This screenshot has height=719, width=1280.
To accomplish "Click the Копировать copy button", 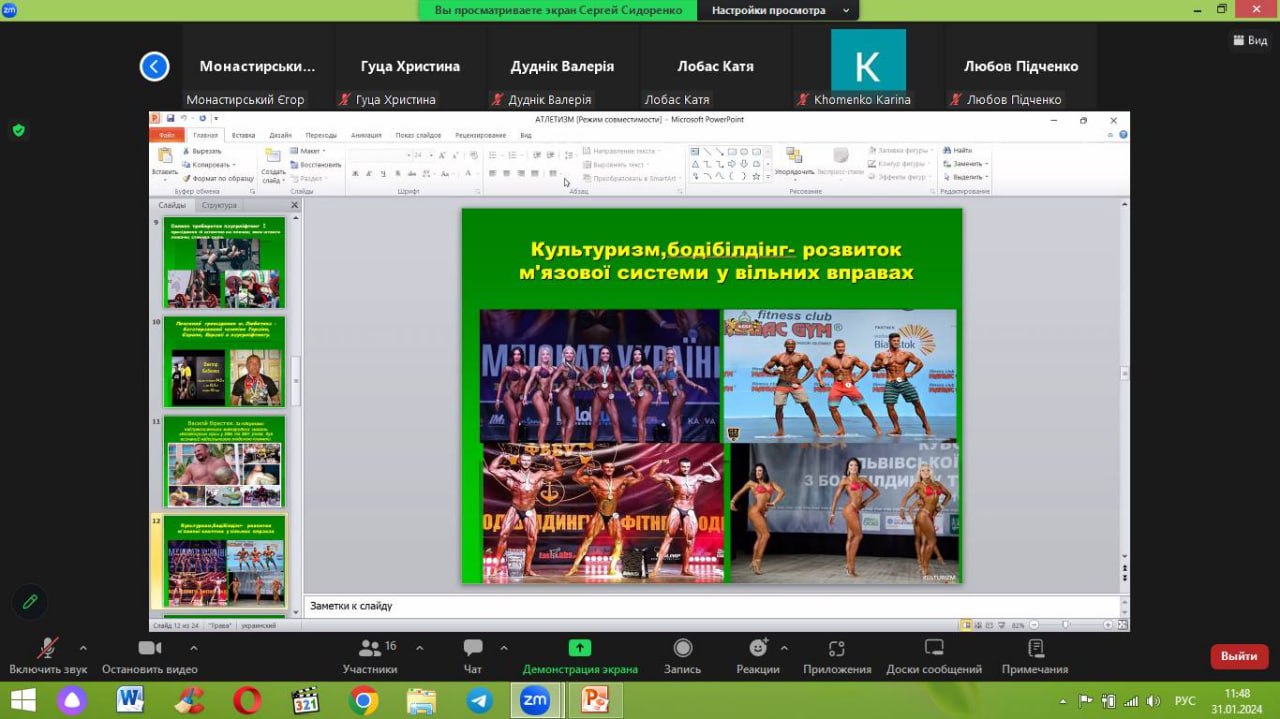I will [207, 164].
